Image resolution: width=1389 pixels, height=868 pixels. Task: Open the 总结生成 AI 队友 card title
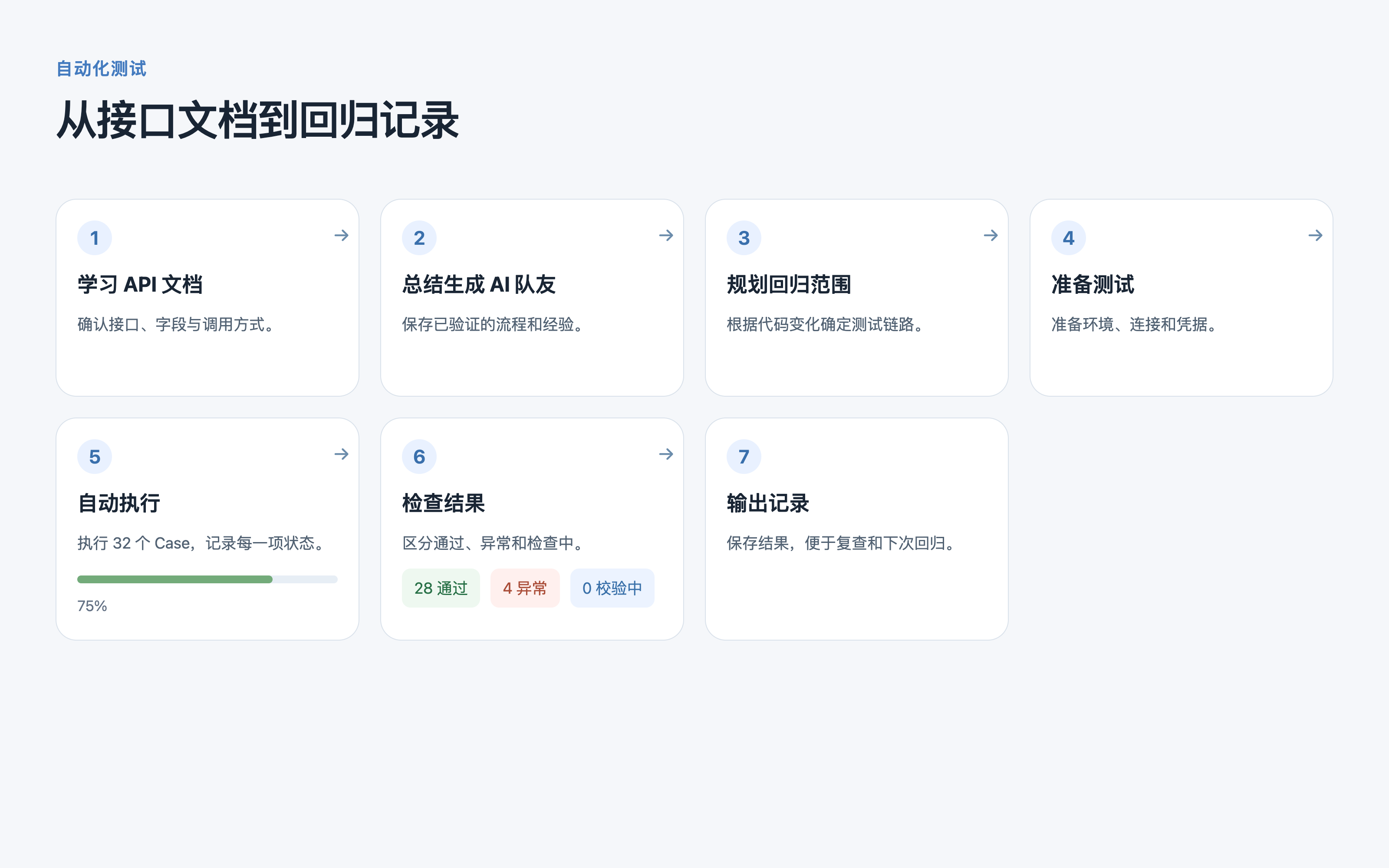pyautogui.click(x=479, y=284)
